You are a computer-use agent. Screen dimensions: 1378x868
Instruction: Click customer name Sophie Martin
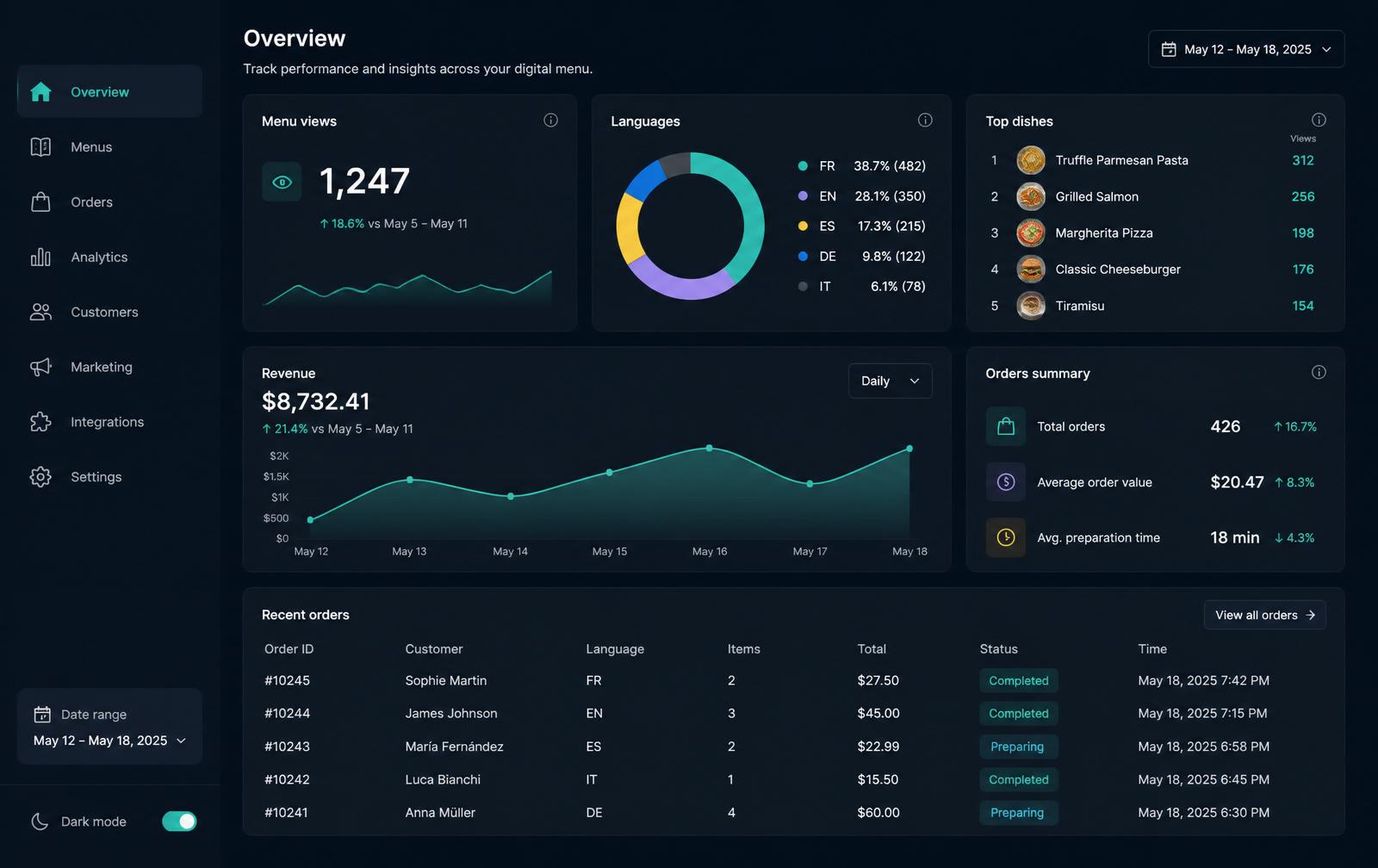click(x=446, y=680)
